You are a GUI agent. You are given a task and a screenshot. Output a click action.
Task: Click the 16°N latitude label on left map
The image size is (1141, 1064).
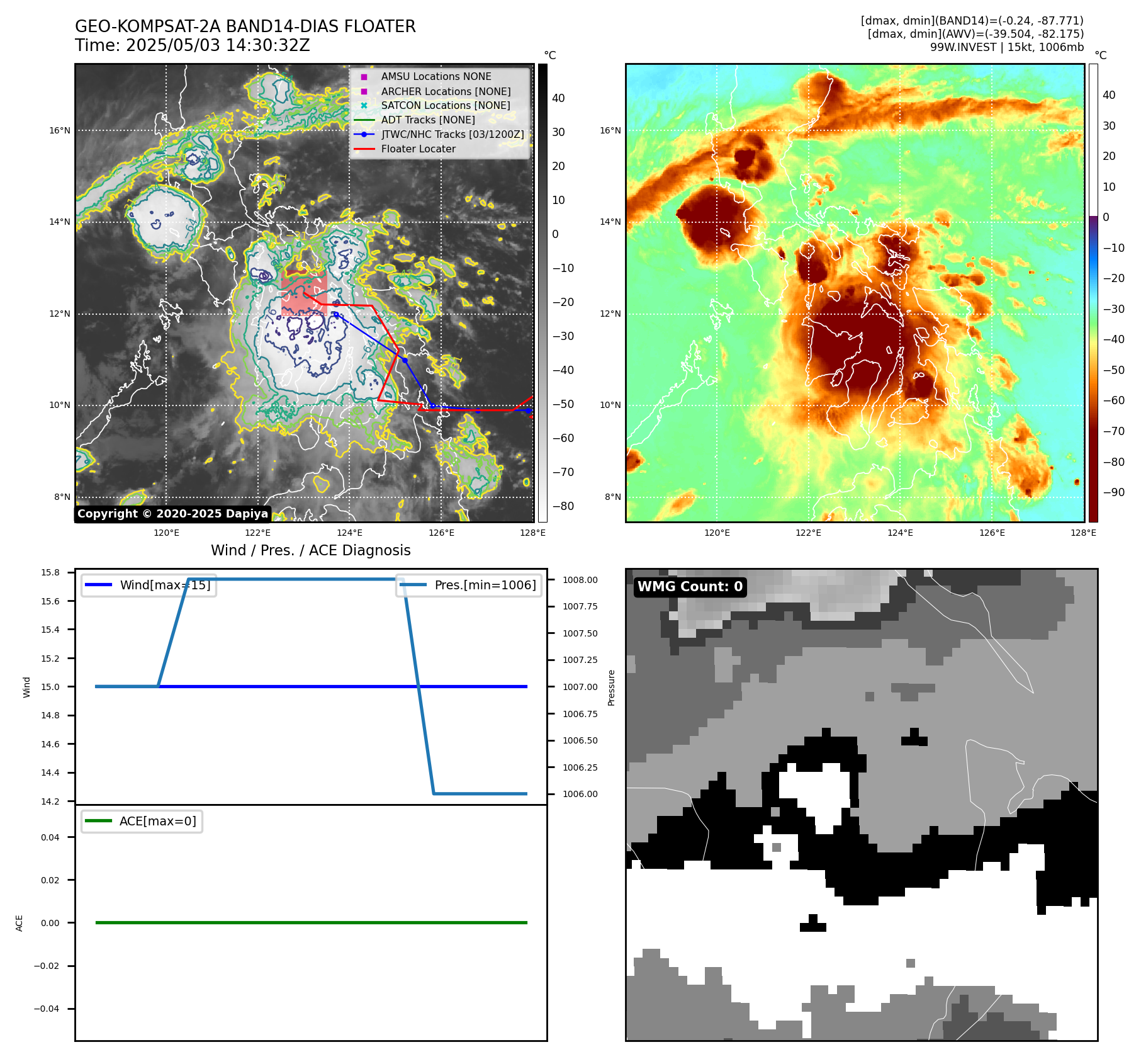[60, 131]
